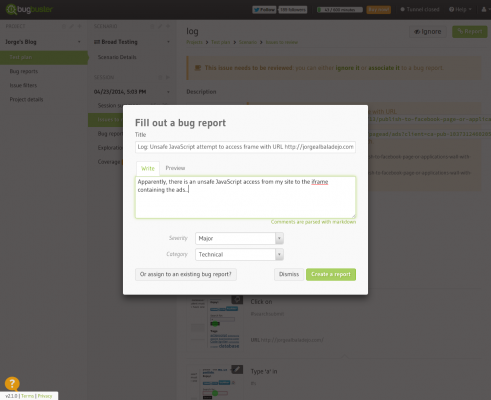Click the bug report Title input field
The image size is (491, 400).
(245, 147)
